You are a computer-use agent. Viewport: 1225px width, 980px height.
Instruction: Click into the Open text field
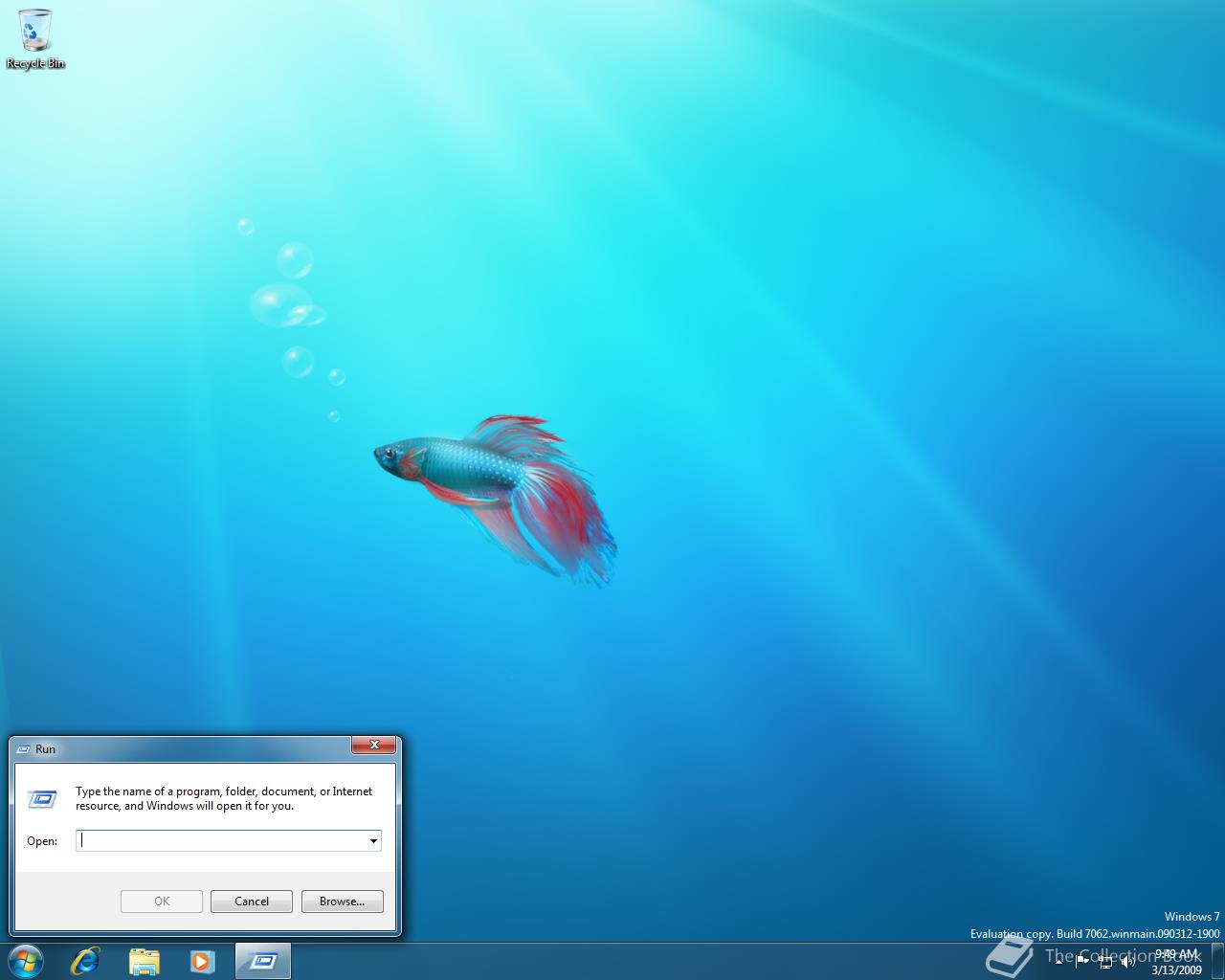(x=221, y=840)
